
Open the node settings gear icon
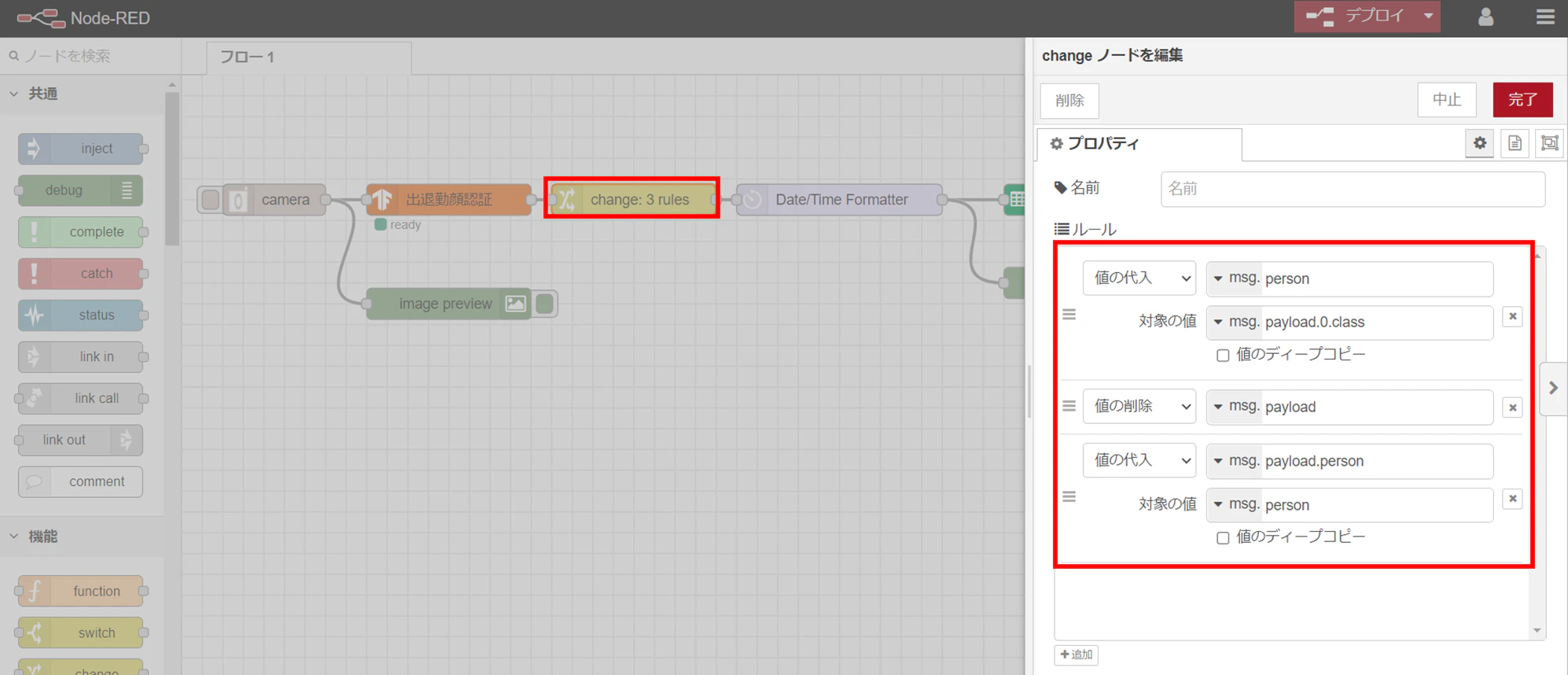(1480, 143)
